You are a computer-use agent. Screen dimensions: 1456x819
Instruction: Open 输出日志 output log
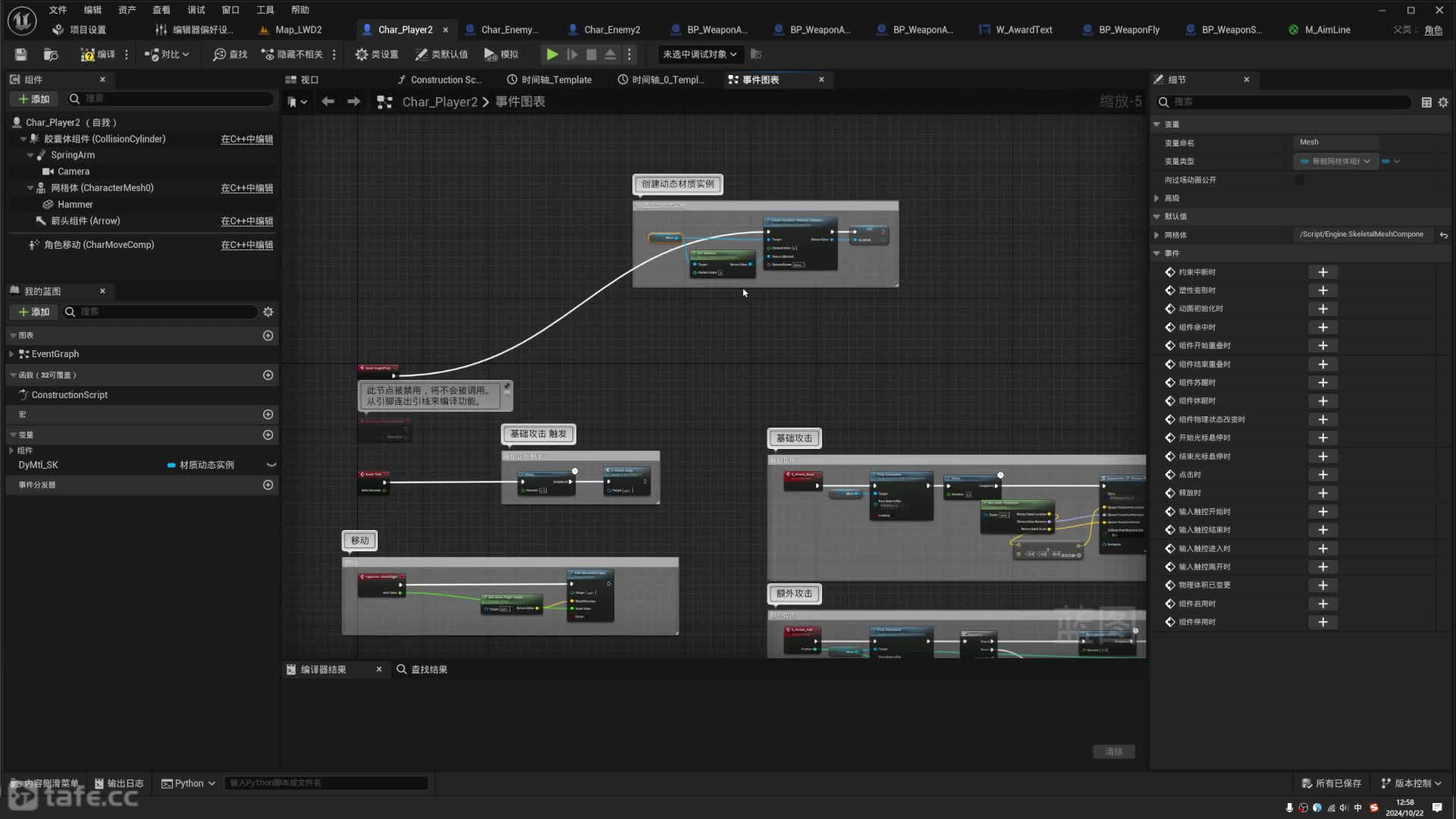click(x=119, y=783)
